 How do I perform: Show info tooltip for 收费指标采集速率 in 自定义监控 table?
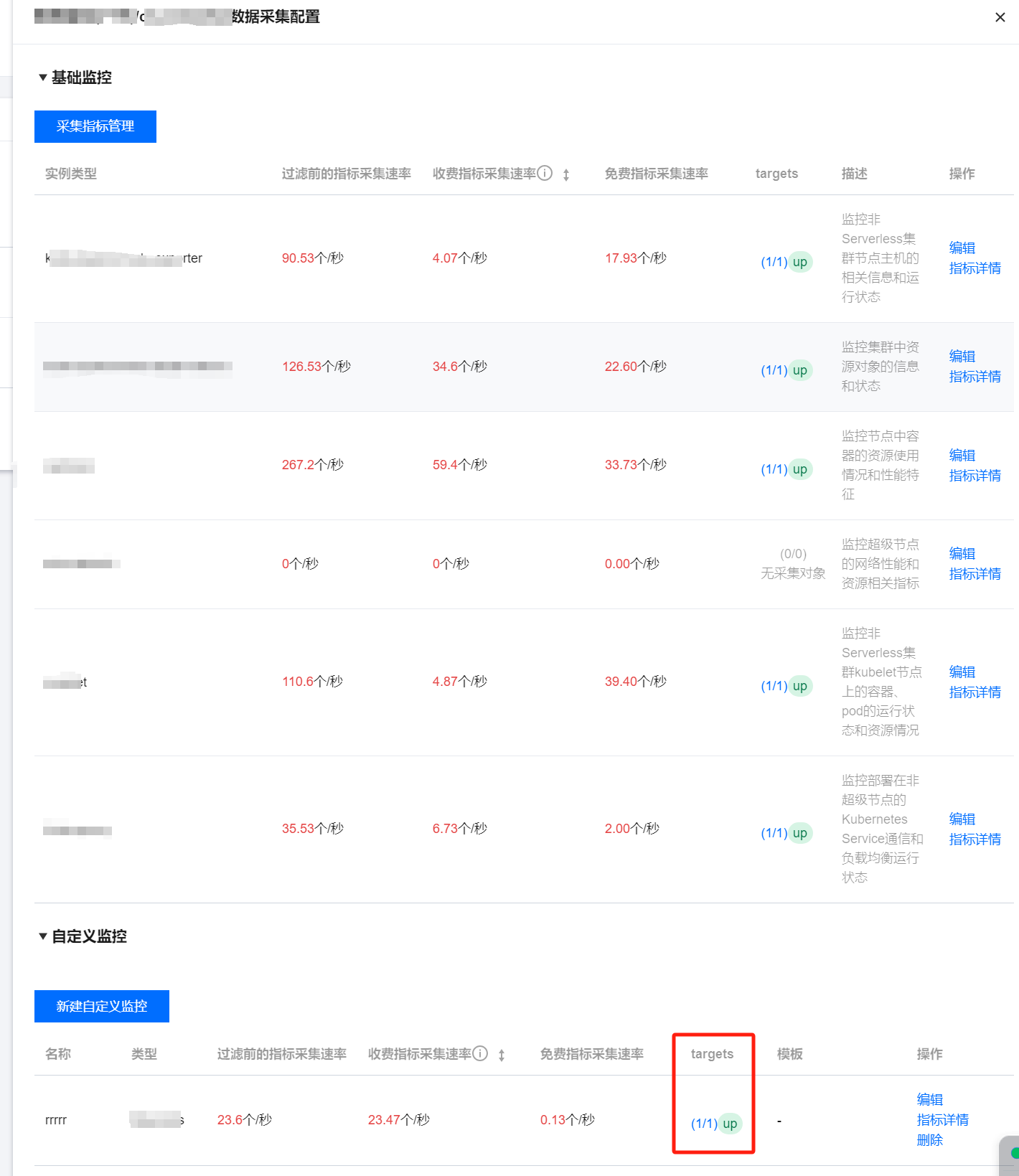pyautogui.click(x=480, y=1053)
